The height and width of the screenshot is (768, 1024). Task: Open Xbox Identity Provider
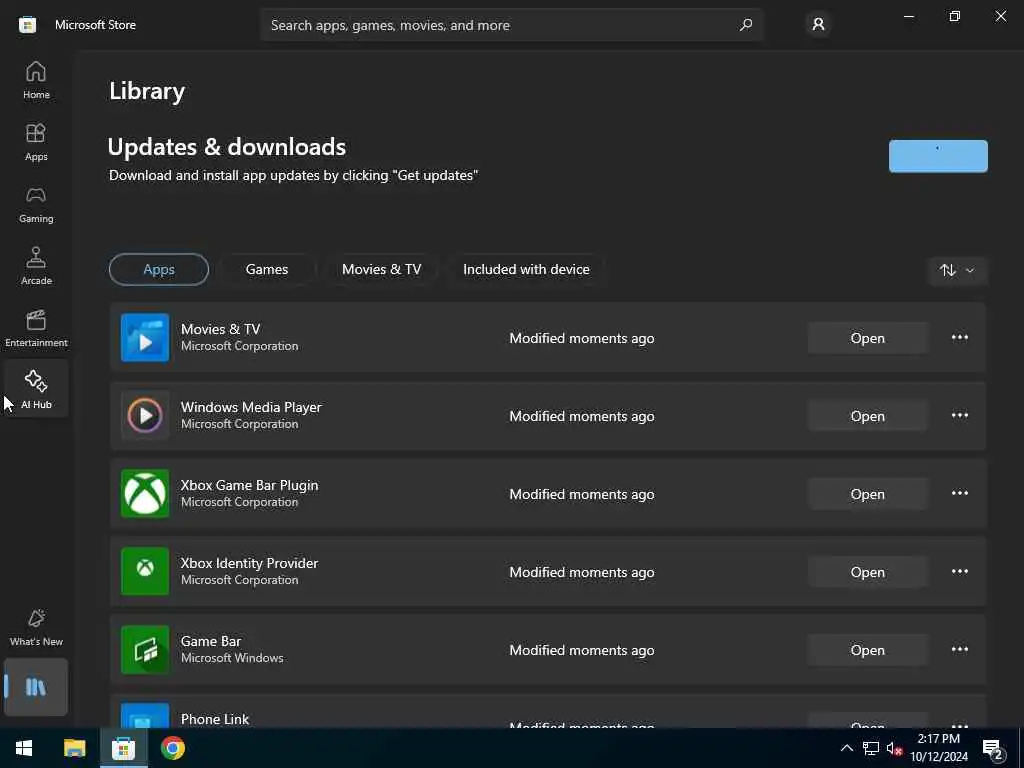(x=867, y=572)
